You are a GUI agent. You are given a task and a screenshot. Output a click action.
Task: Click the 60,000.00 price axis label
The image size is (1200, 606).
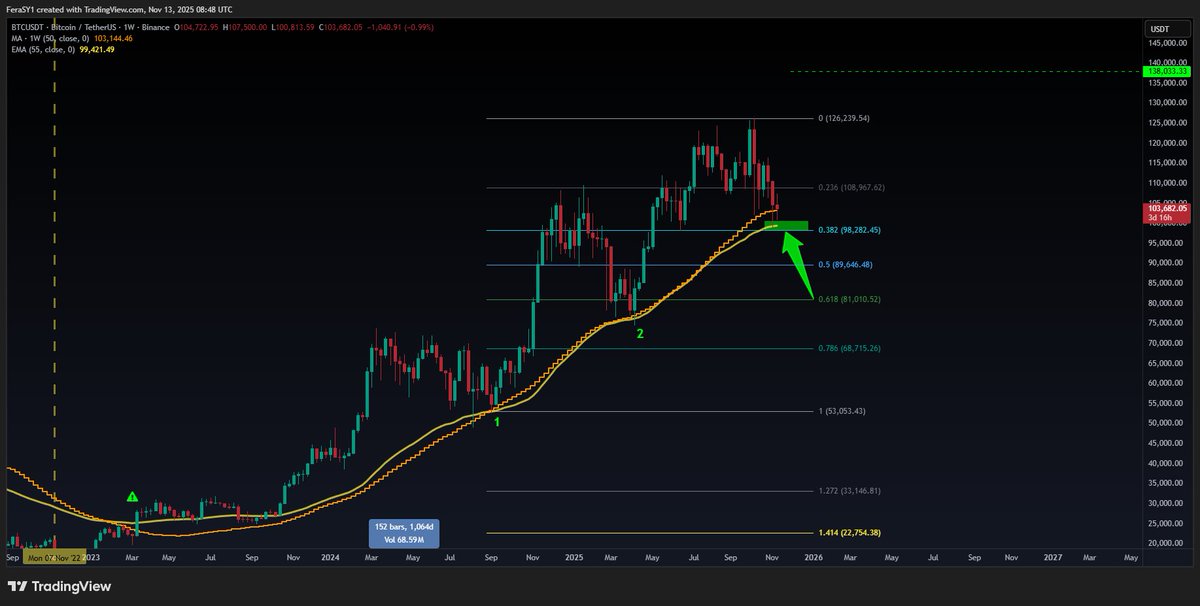click(x=1166, y=383)
